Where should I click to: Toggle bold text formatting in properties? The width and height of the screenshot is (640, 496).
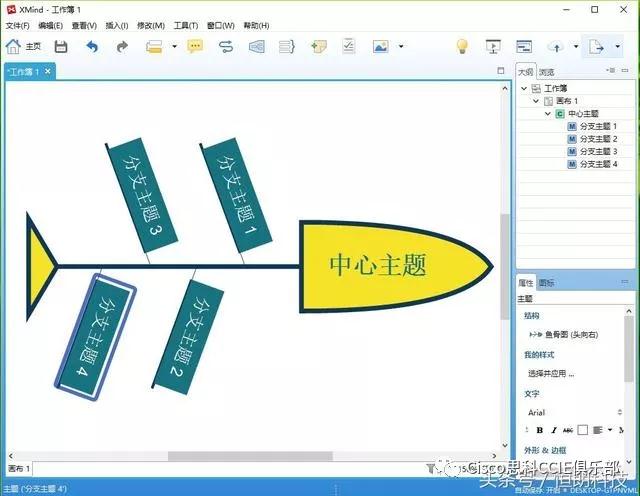(x=539, y=430)
